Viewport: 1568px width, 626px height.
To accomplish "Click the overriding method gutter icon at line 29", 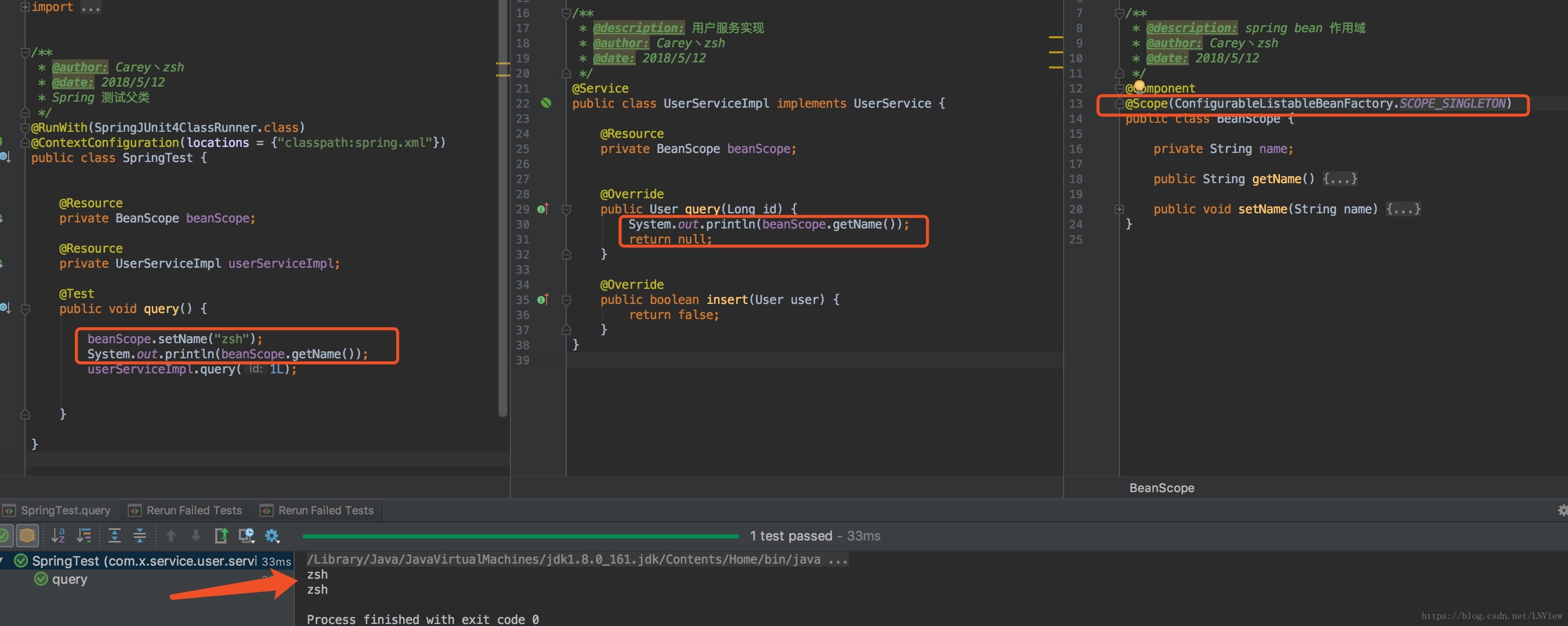I will click(x=543, y=209).
